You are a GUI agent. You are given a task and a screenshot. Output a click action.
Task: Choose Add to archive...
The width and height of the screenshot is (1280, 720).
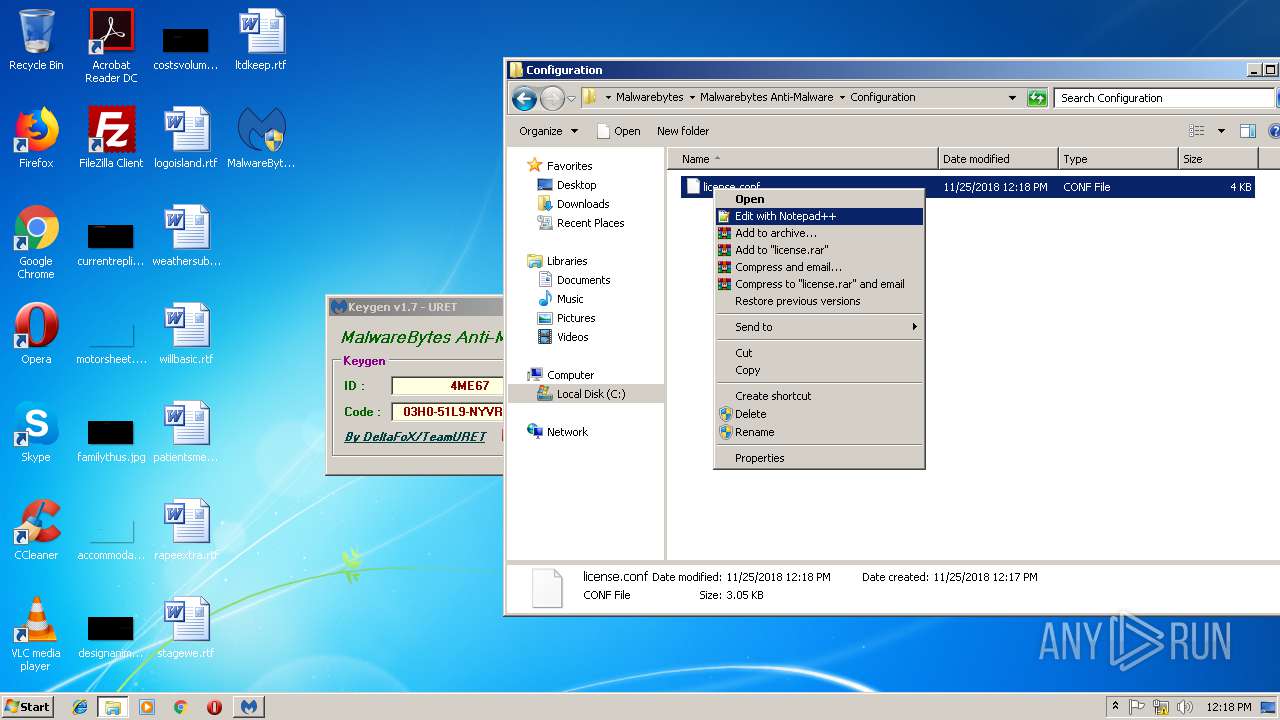[819, 233]
